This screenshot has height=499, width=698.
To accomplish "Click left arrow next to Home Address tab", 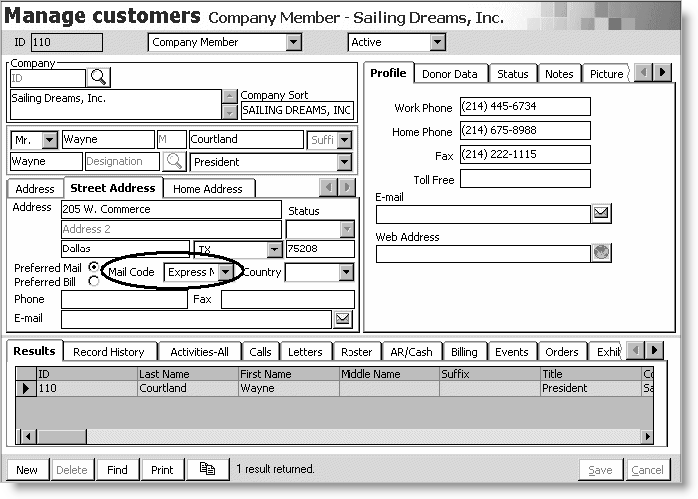I will pyautogui.click(x=329, y=187).
